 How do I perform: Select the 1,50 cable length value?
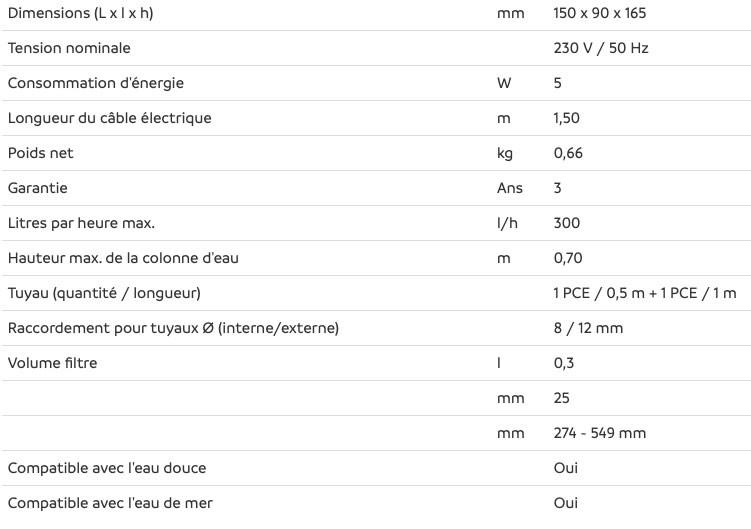point(567,118)
